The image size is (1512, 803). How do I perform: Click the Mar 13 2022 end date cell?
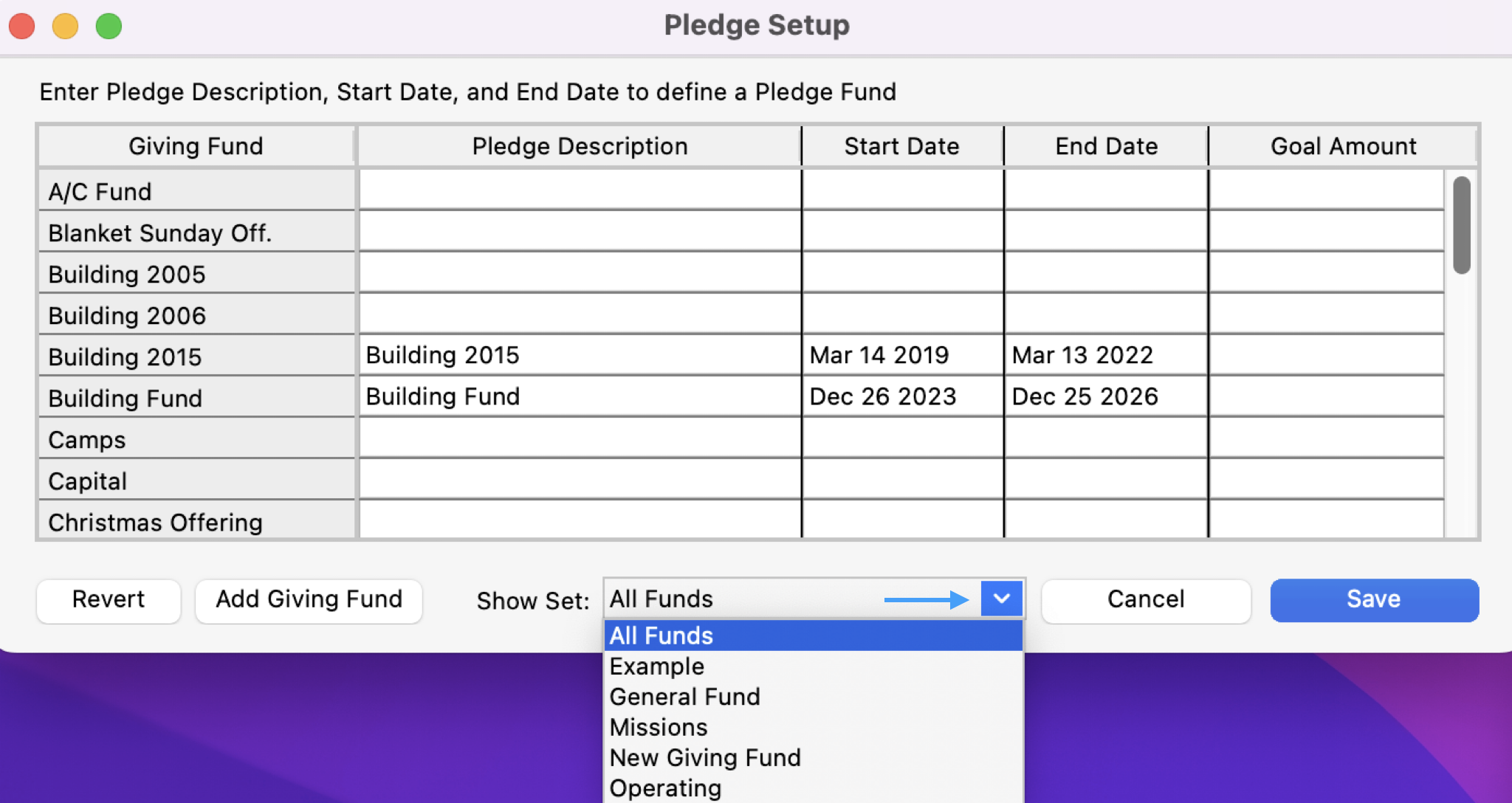click(x=1104, y=355)
